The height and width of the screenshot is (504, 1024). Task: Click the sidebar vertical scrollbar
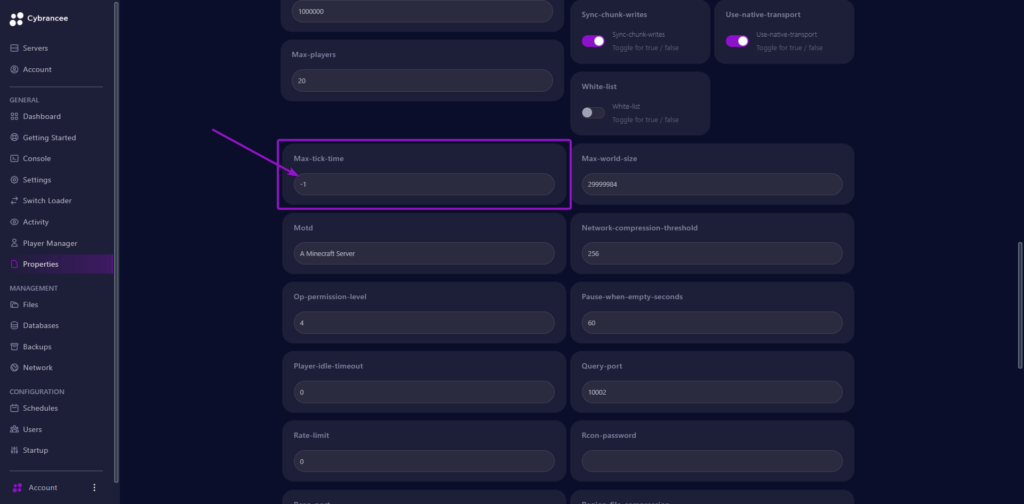click(x=116, y=242)
